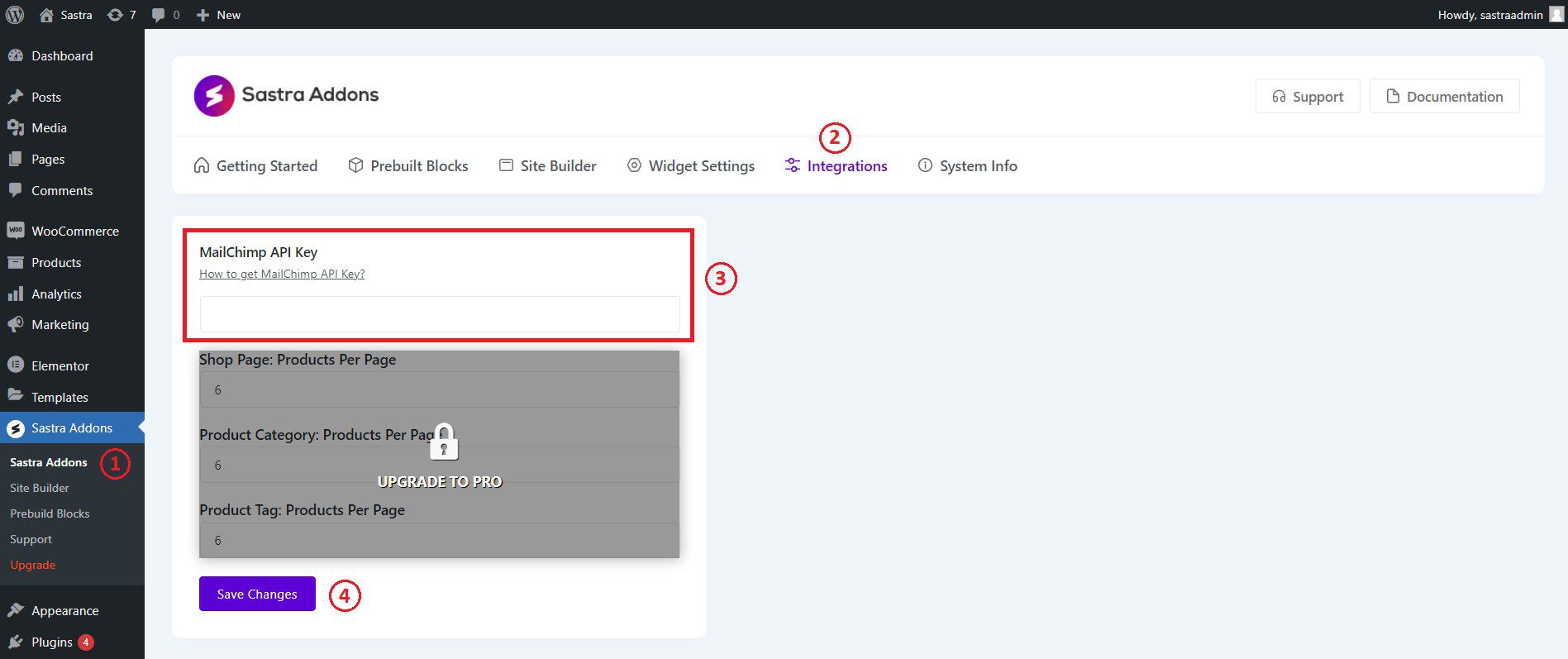Click the Dashboard gauge icon in the sidebar
This screenshot has width=1568, height=659.
tap(15, 55)
